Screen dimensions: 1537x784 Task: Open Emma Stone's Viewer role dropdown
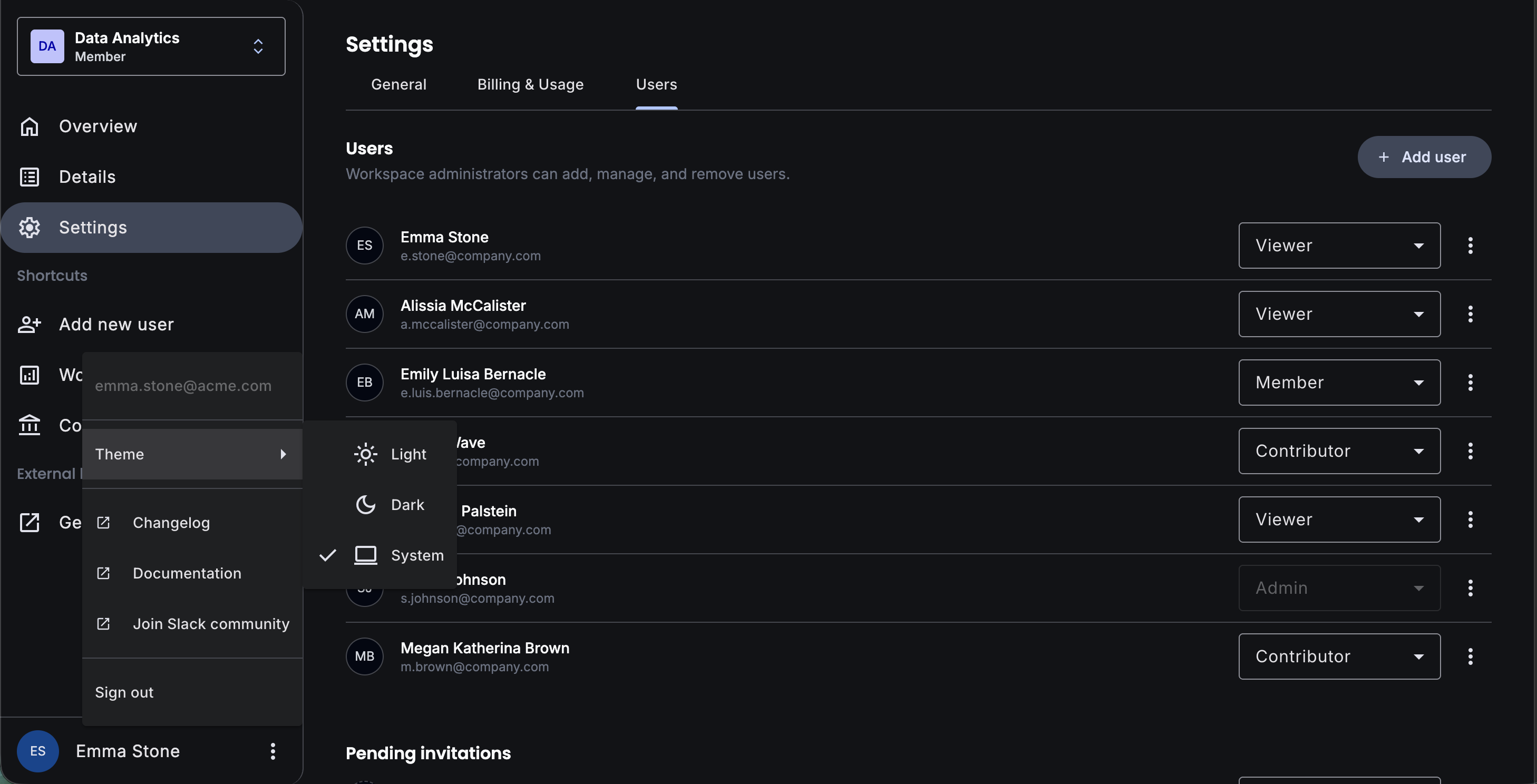[x=1339, y=246]
